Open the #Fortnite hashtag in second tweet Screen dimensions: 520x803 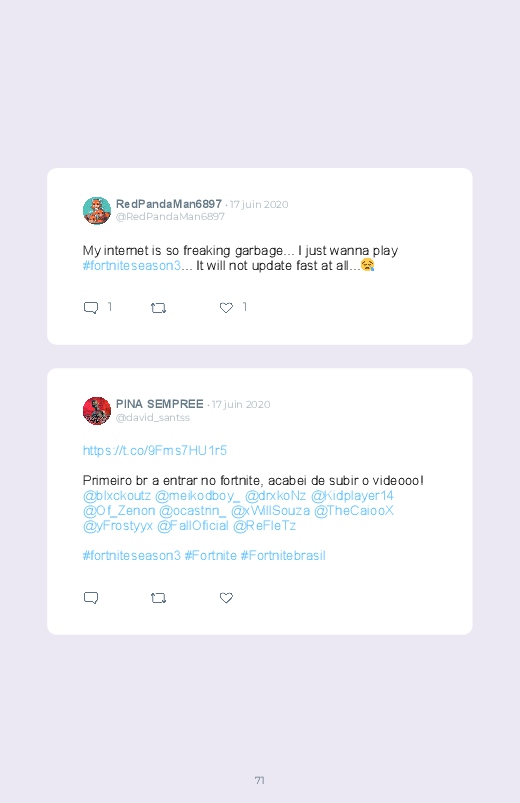(211, 555)
